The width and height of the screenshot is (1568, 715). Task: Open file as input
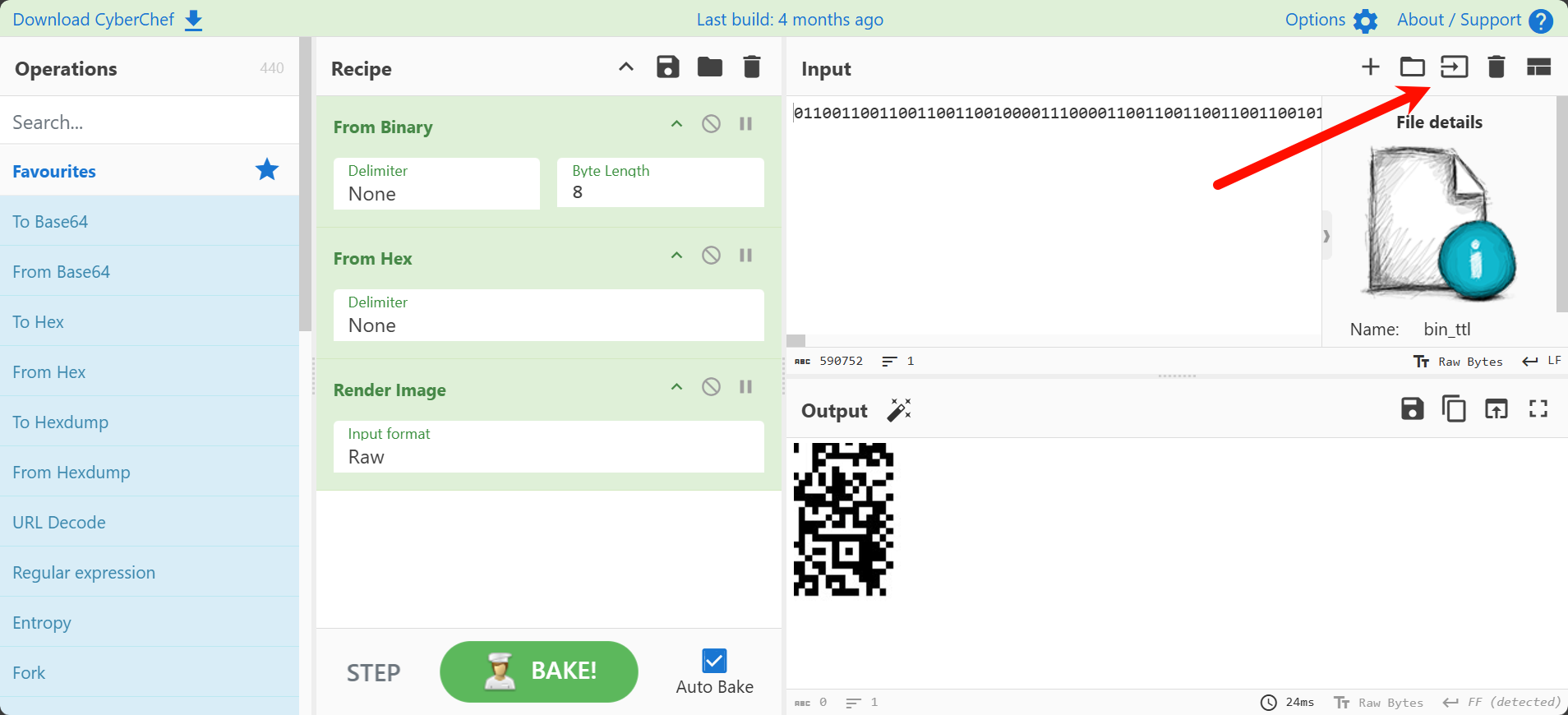click(1454, 67)
